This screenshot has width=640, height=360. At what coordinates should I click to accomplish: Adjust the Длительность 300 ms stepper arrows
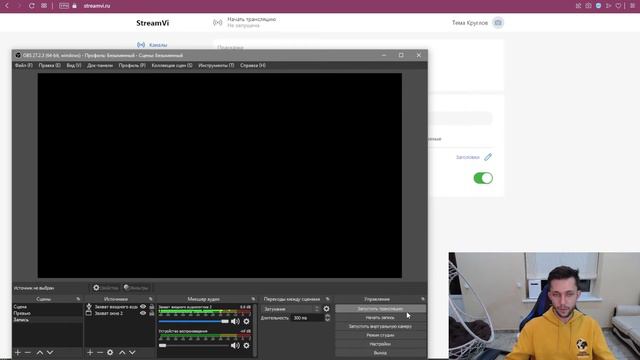point(327,318)
